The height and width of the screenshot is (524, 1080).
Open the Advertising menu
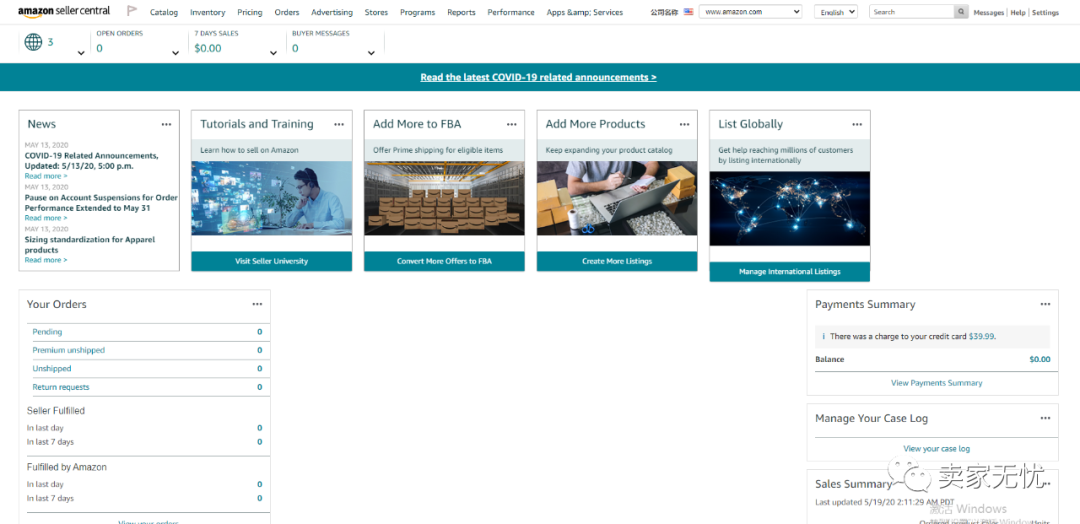(x=332, y=12)
